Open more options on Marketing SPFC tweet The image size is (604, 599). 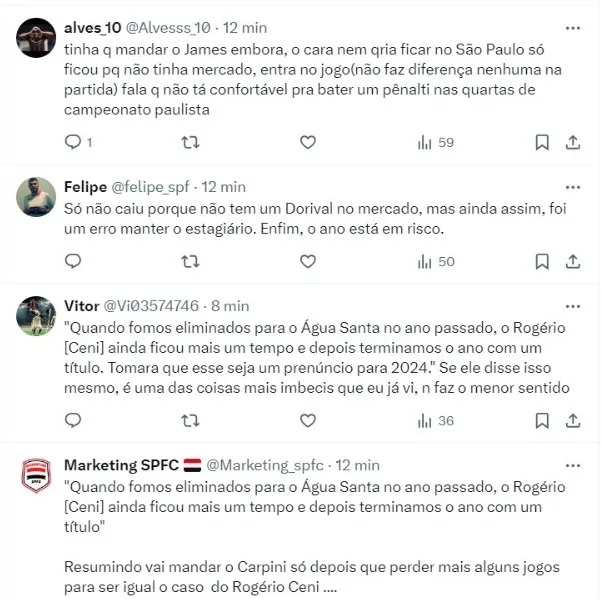[573, 466]
